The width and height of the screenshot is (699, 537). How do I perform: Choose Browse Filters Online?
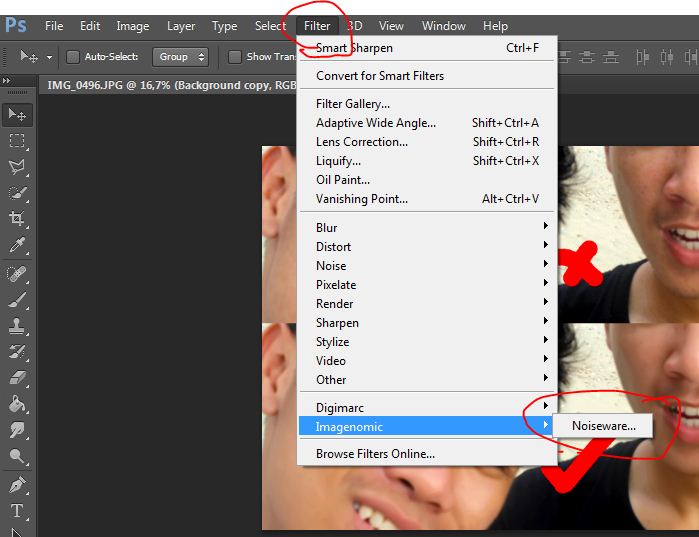point(428,454)
